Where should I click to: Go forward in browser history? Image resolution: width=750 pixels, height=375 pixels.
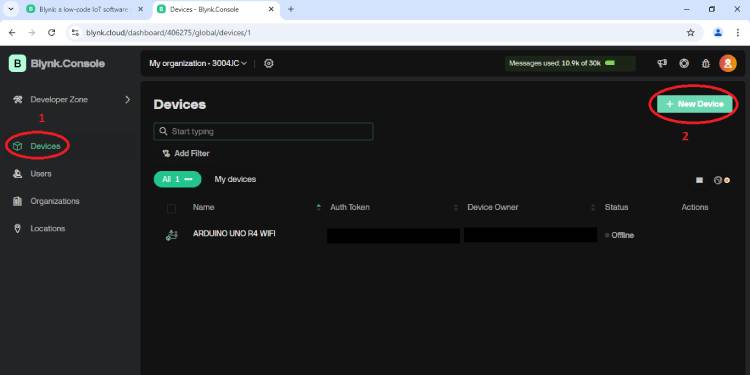pos(32,33)
